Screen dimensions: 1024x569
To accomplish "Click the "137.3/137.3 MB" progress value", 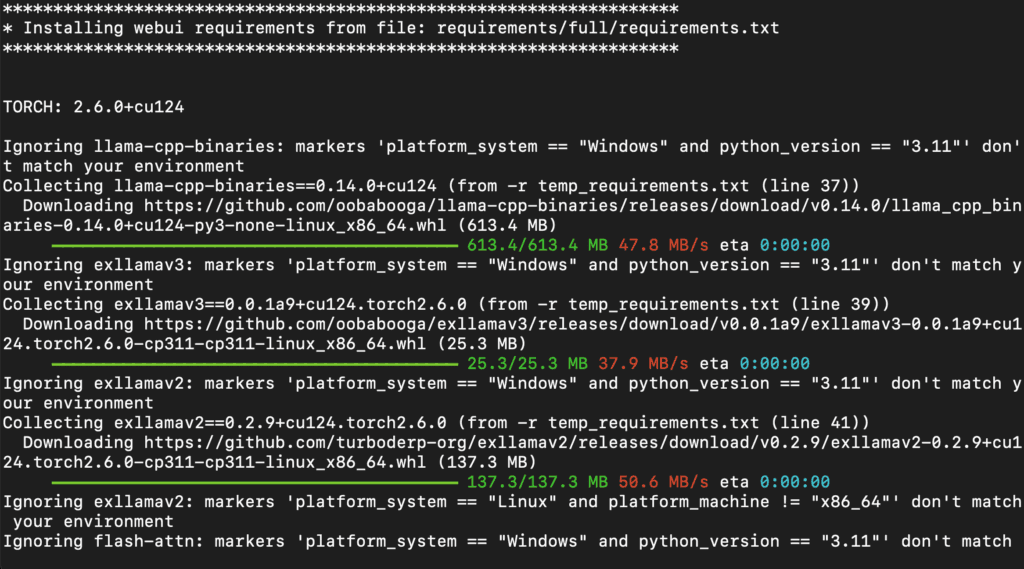I will click(537, 481).
